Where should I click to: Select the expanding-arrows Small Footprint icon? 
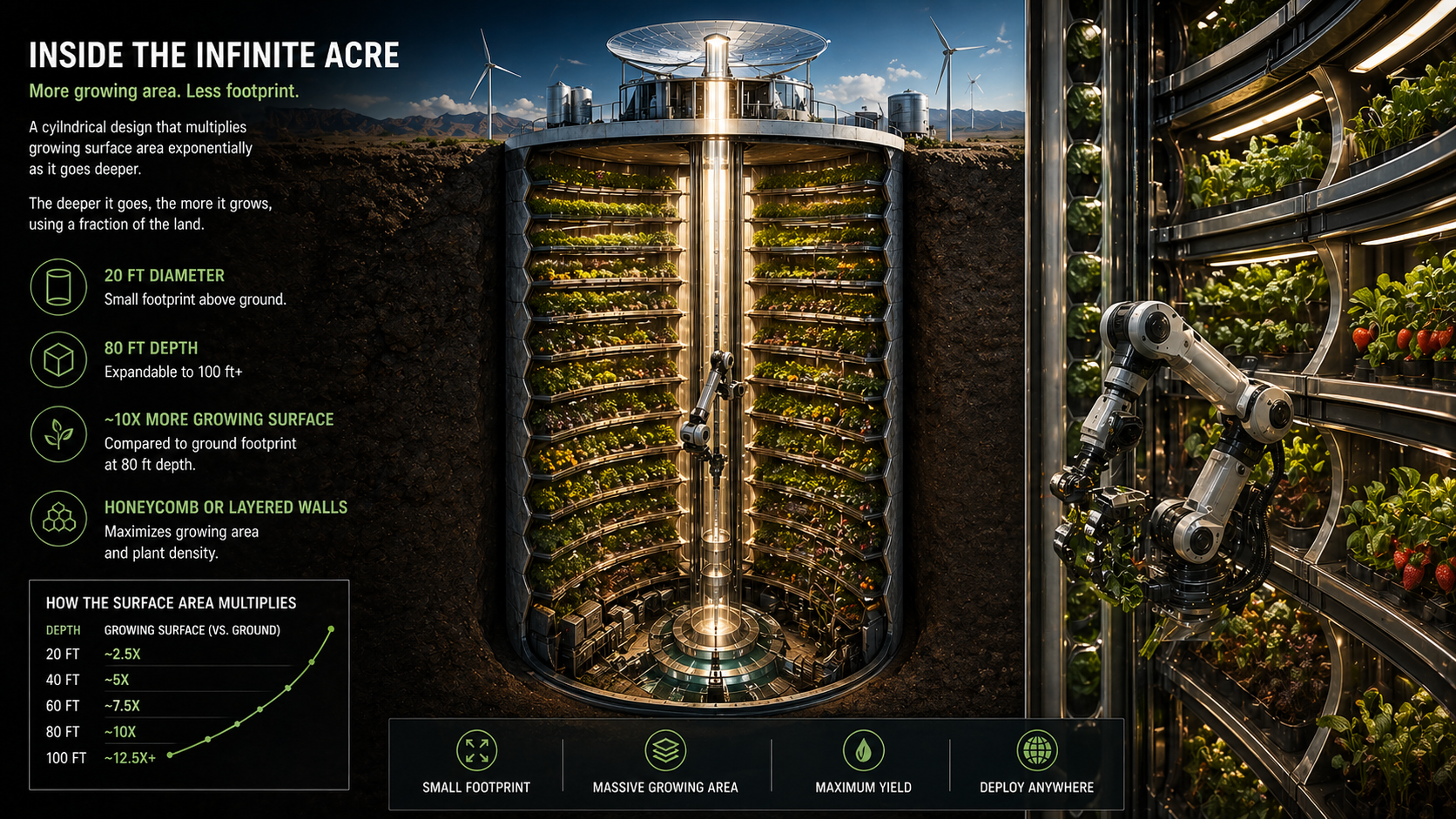[x=475, y=750]
